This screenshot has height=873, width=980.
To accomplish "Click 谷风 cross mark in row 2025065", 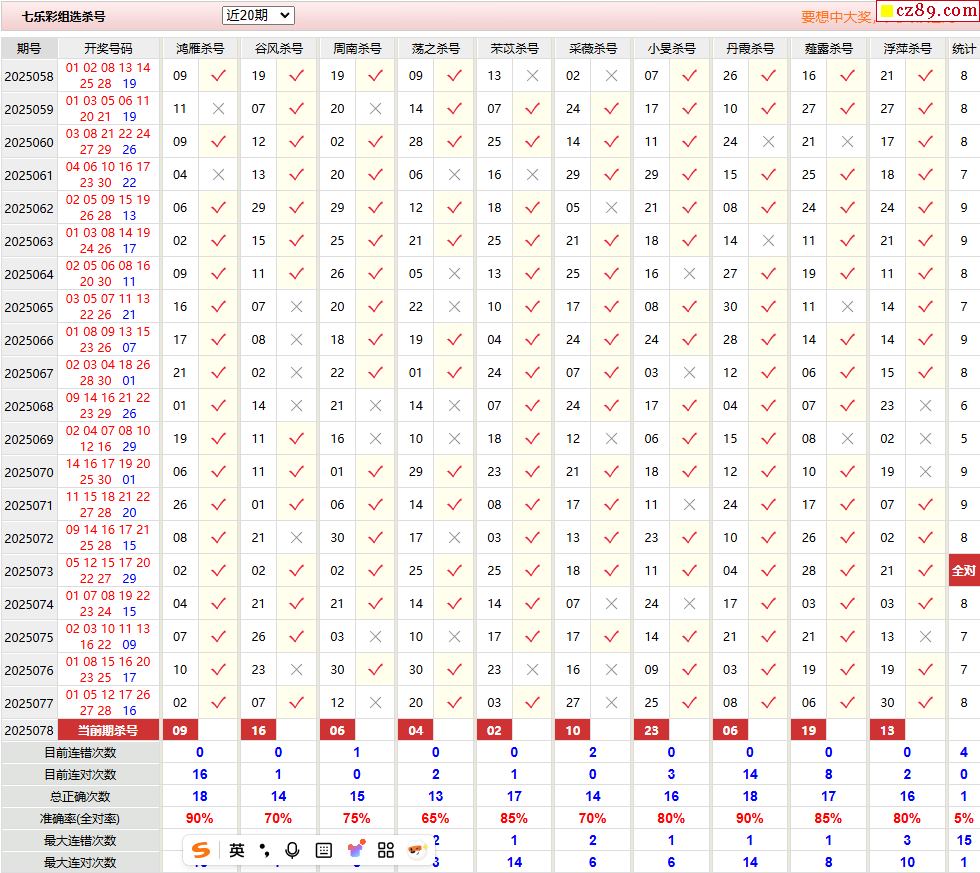I will (297, 307).
